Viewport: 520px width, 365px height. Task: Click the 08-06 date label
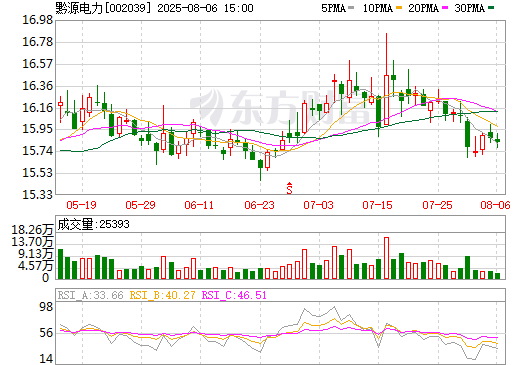(x=495, y=205)
